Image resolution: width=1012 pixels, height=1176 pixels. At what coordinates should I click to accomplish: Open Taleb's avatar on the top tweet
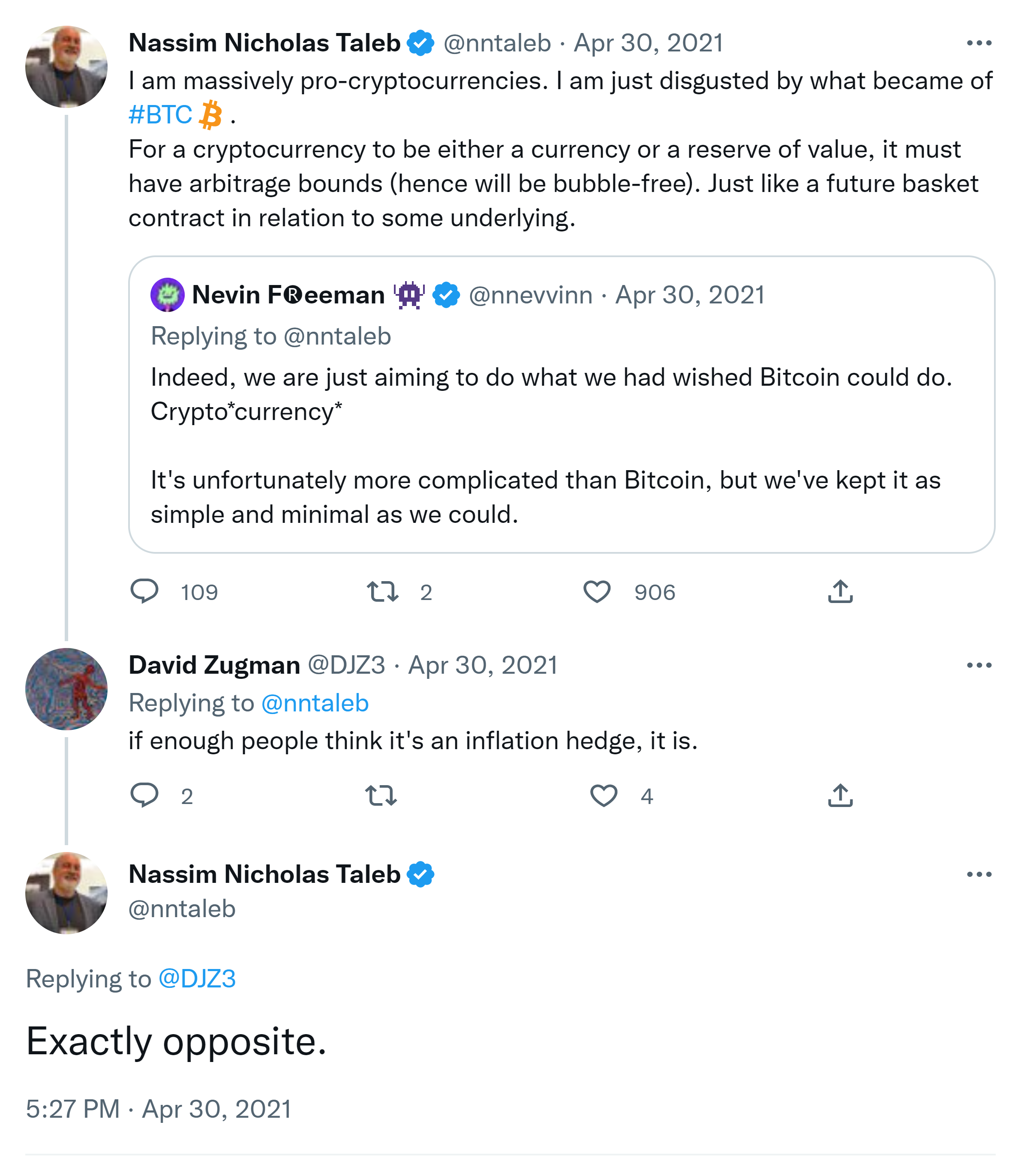(x=66, y=66)
